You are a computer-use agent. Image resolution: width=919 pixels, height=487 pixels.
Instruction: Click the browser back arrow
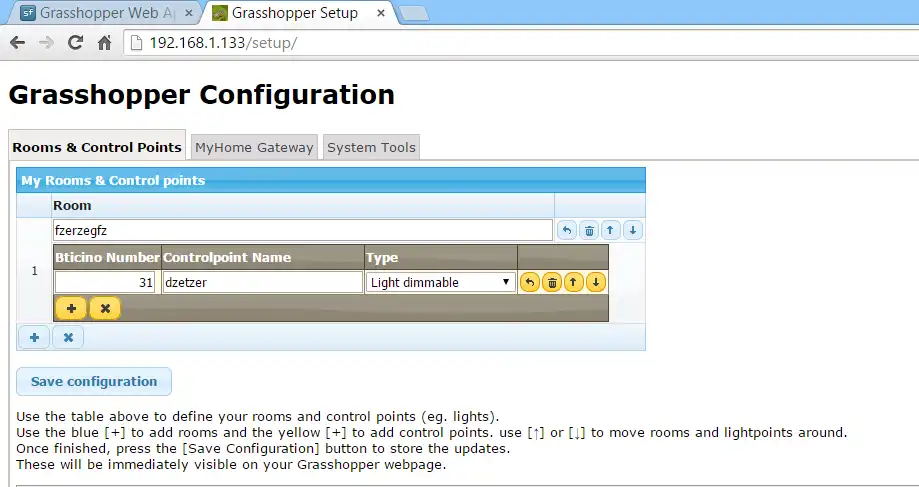(18, 43)
